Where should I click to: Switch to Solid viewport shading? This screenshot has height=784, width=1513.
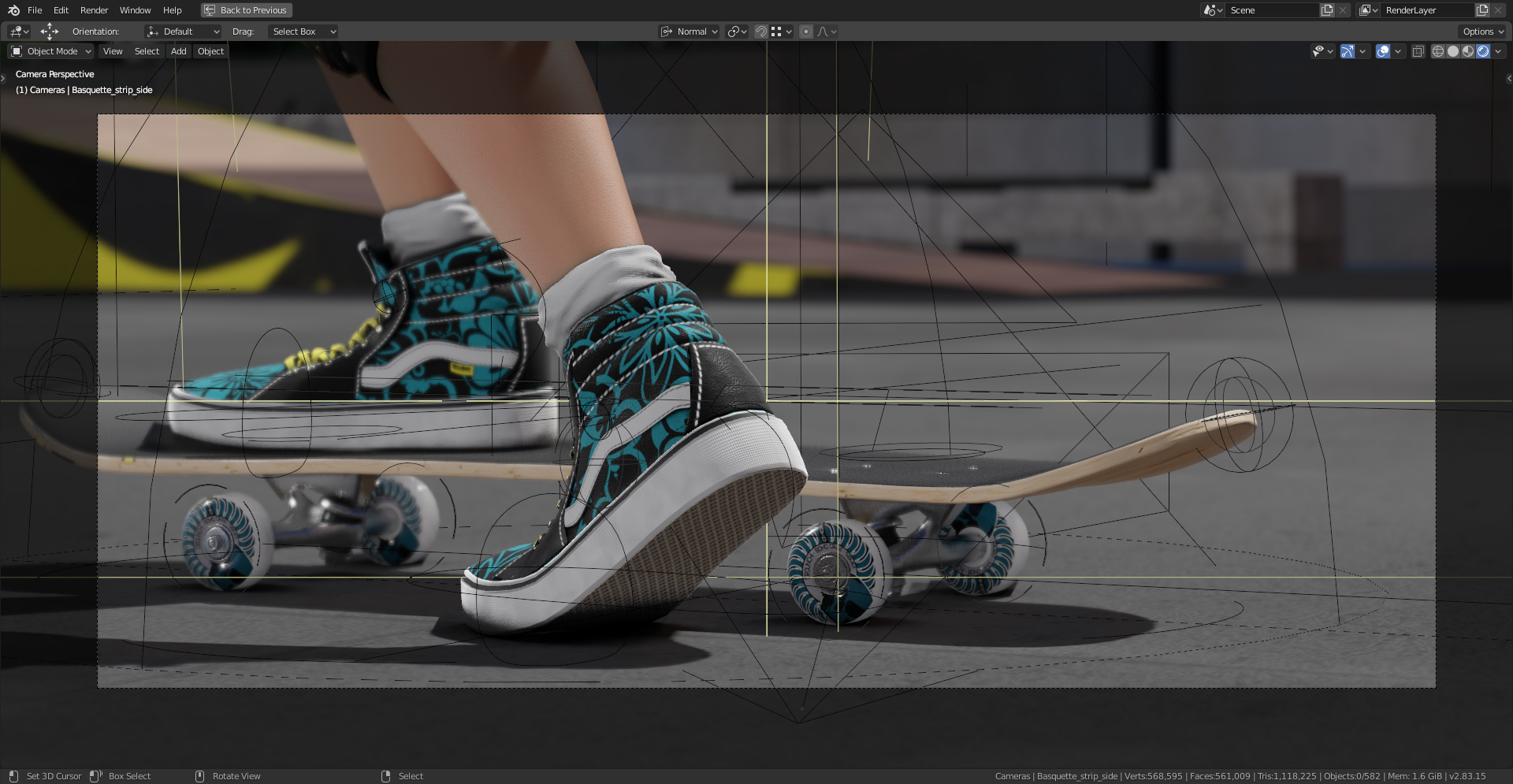[x=1453, y=51]
